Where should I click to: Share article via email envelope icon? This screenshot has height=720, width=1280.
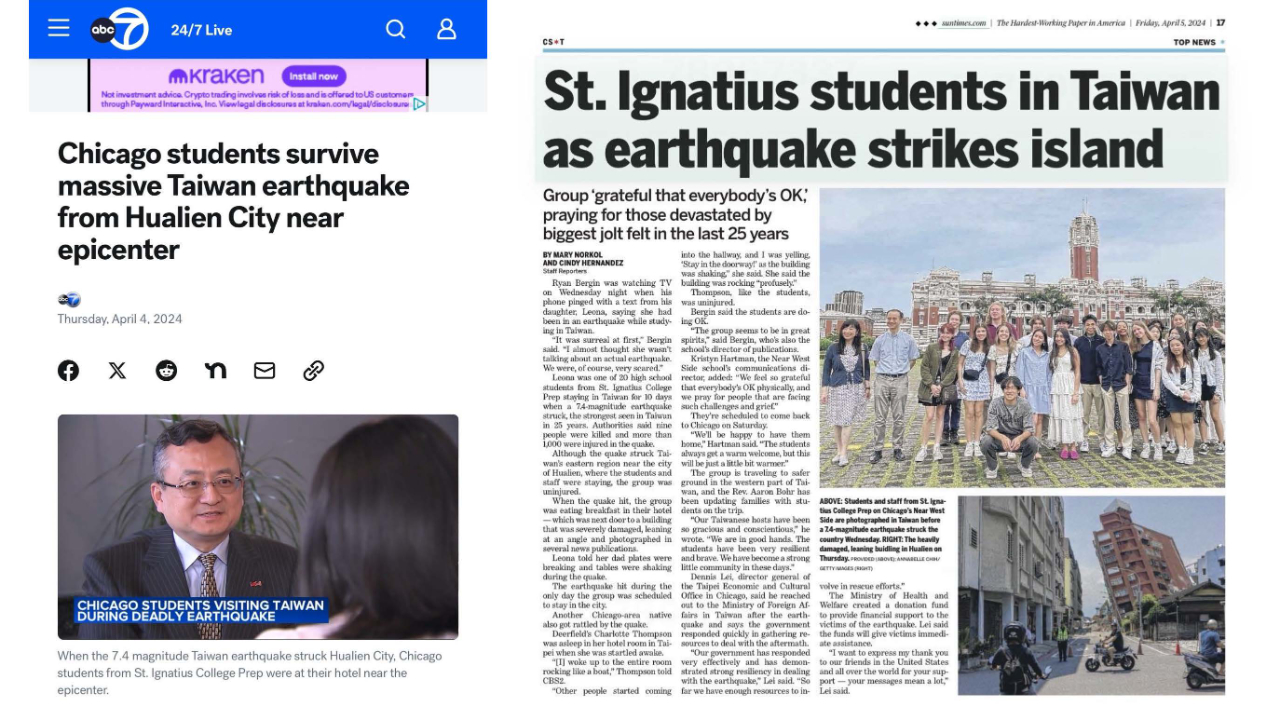click(264, 371)
